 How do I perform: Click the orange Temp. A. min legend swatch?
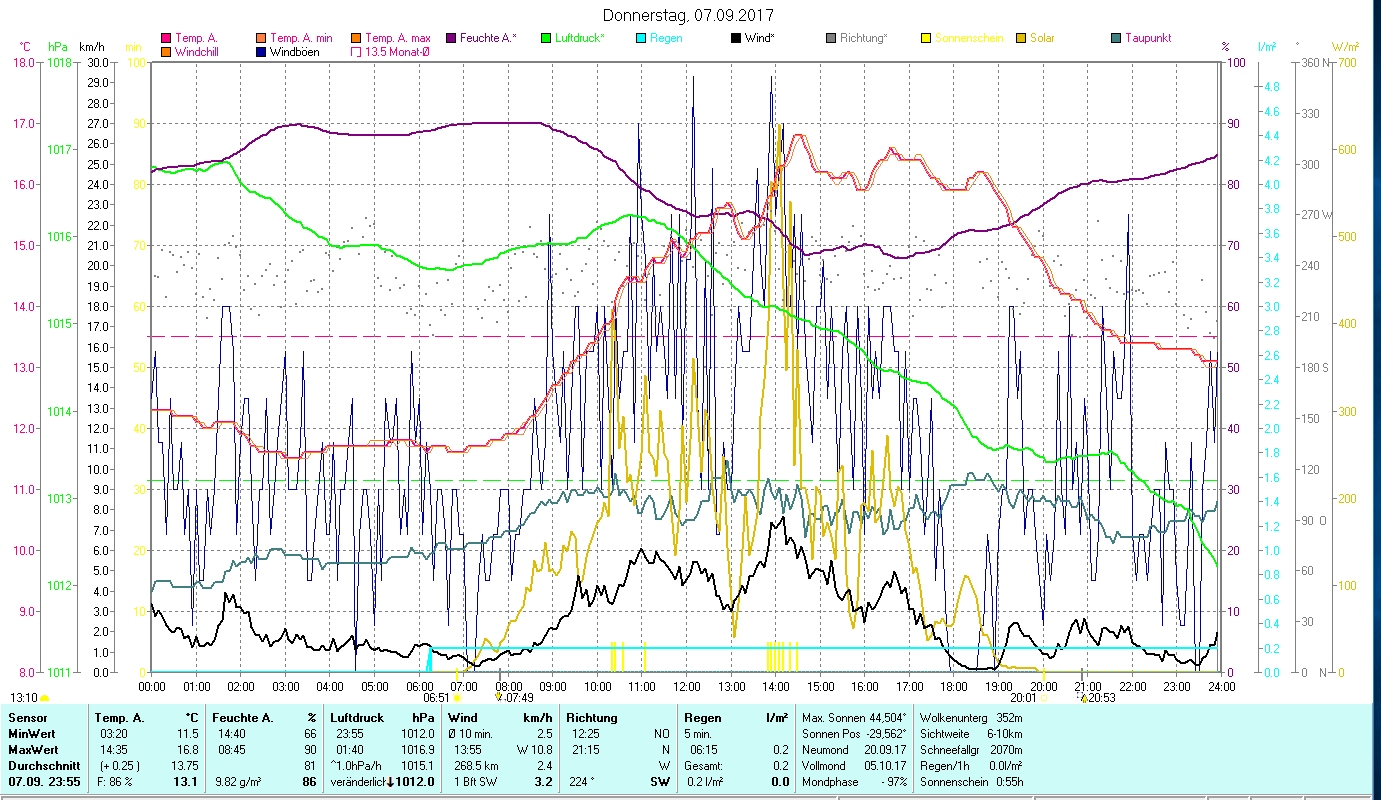261,38
